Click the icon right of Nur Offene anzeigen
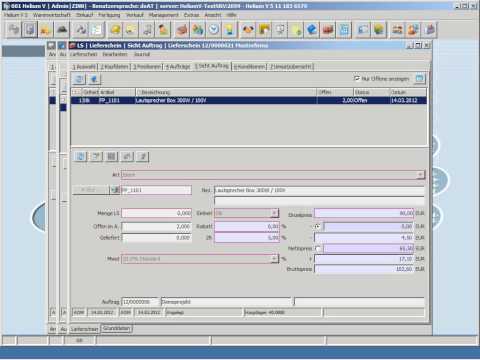480x360 pixels. [419, 79]
